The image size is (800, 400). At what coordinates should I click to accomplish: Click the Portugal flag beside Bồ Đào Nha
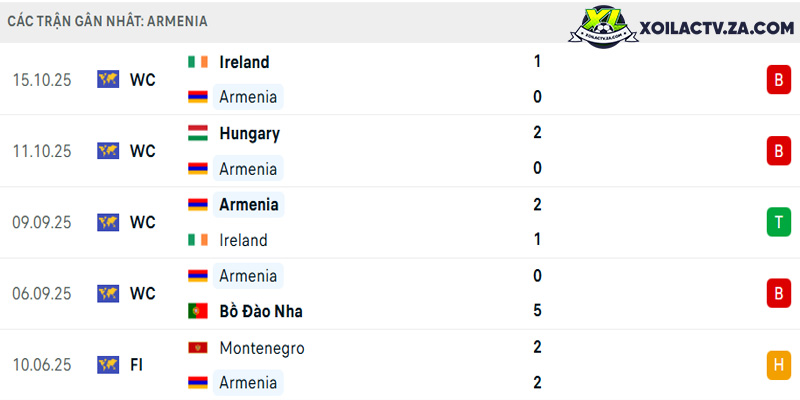[198, 311]
